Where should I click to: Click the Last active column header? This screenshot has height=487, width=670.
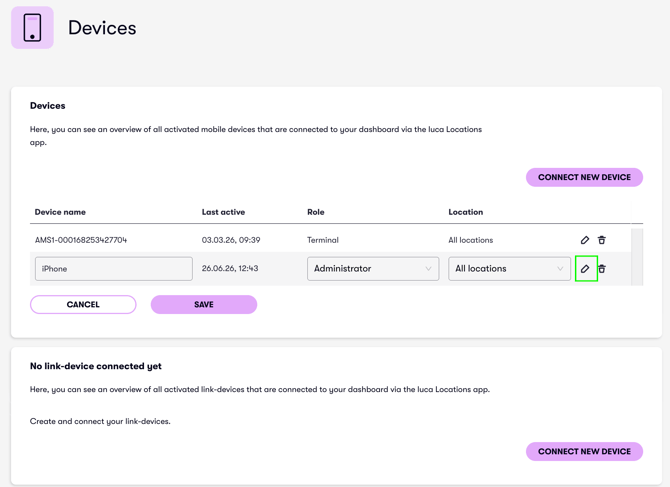(x=223, y=212)
